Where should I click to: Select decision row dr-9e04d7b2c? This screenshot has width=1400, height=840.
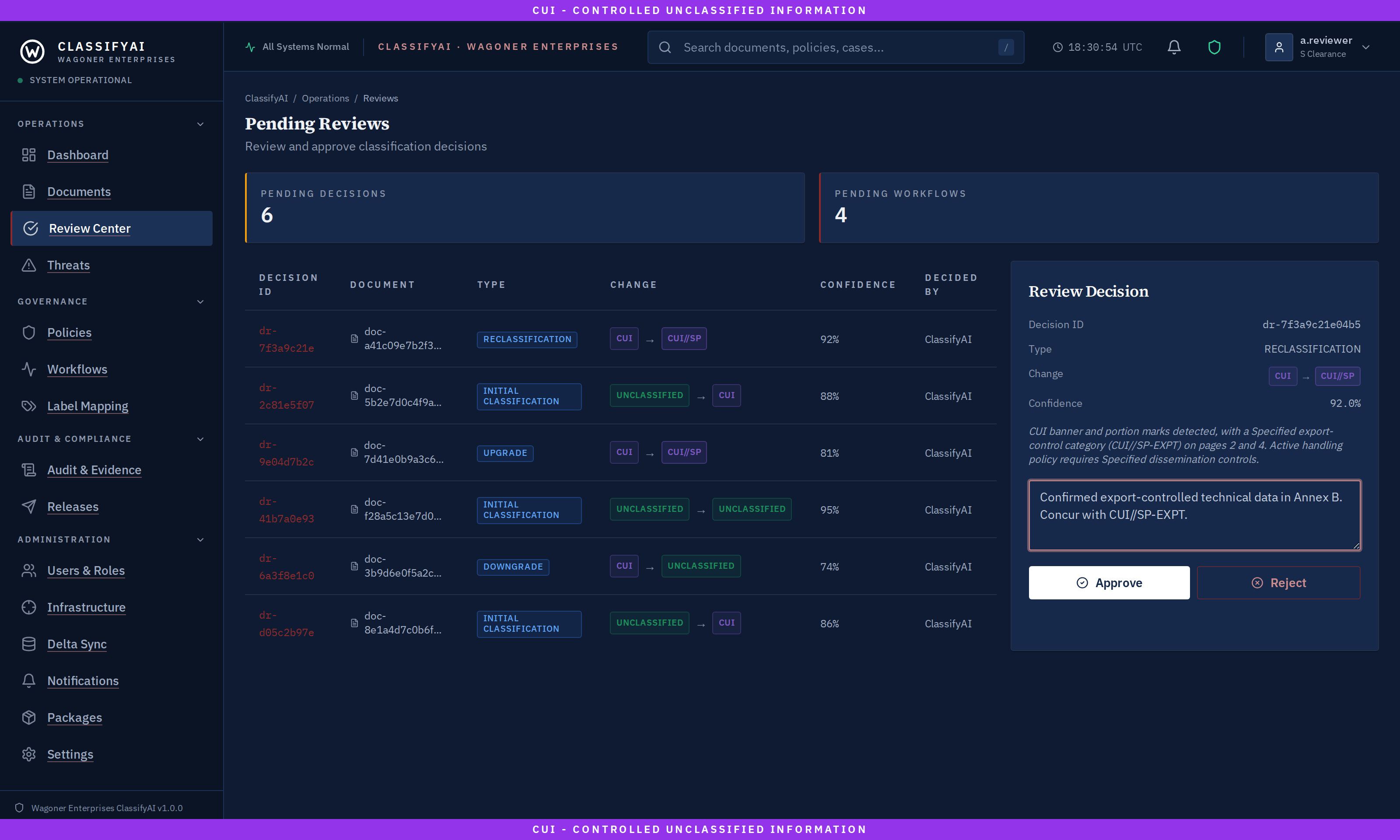point(621,453)
